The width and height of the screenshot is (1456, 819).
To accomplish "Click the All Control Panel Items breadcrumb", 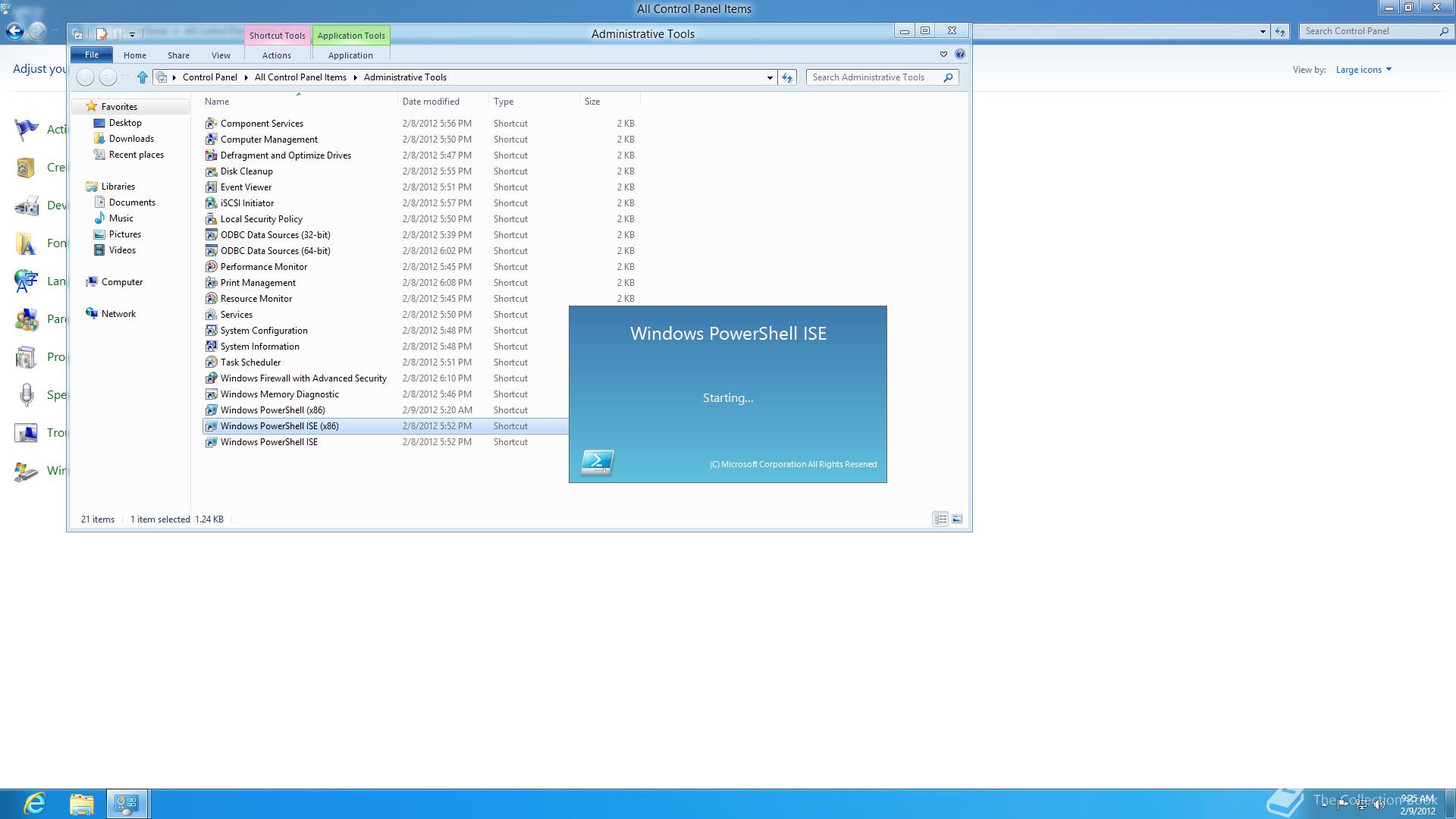I will (x=300, y=77).
